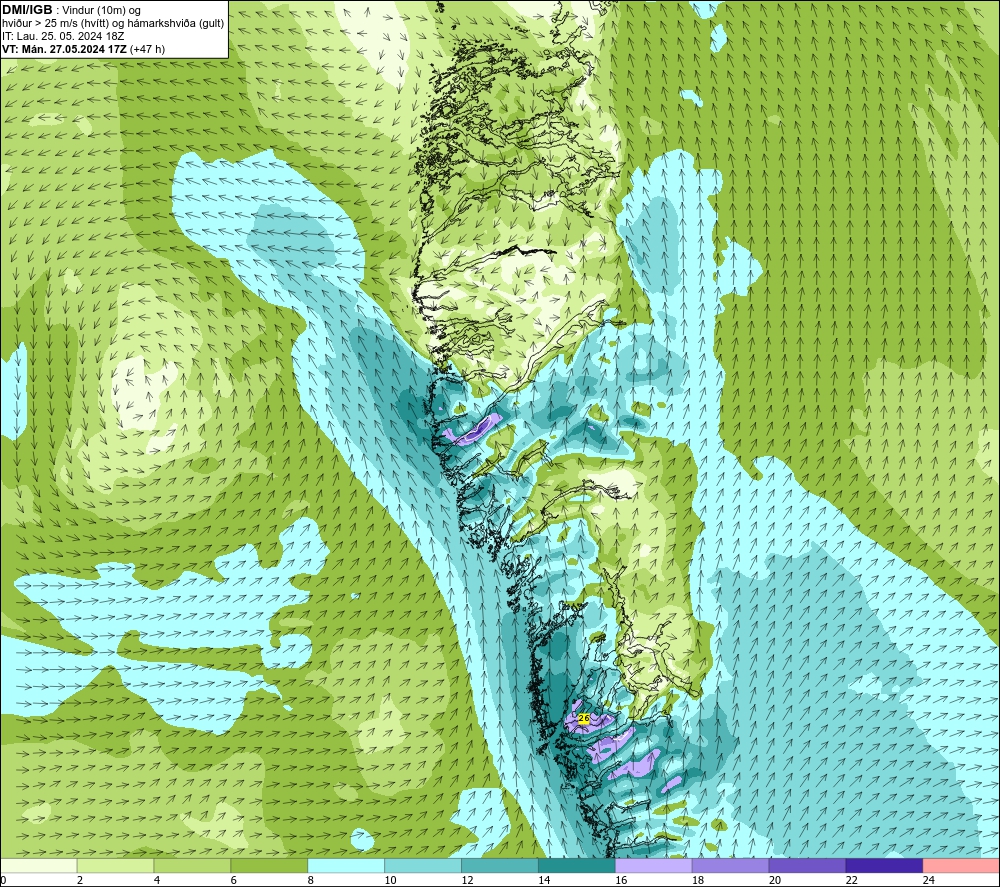Select the 10–12 m/s turquoise swatch
The image size is (1000, 887).
point(423,865)
